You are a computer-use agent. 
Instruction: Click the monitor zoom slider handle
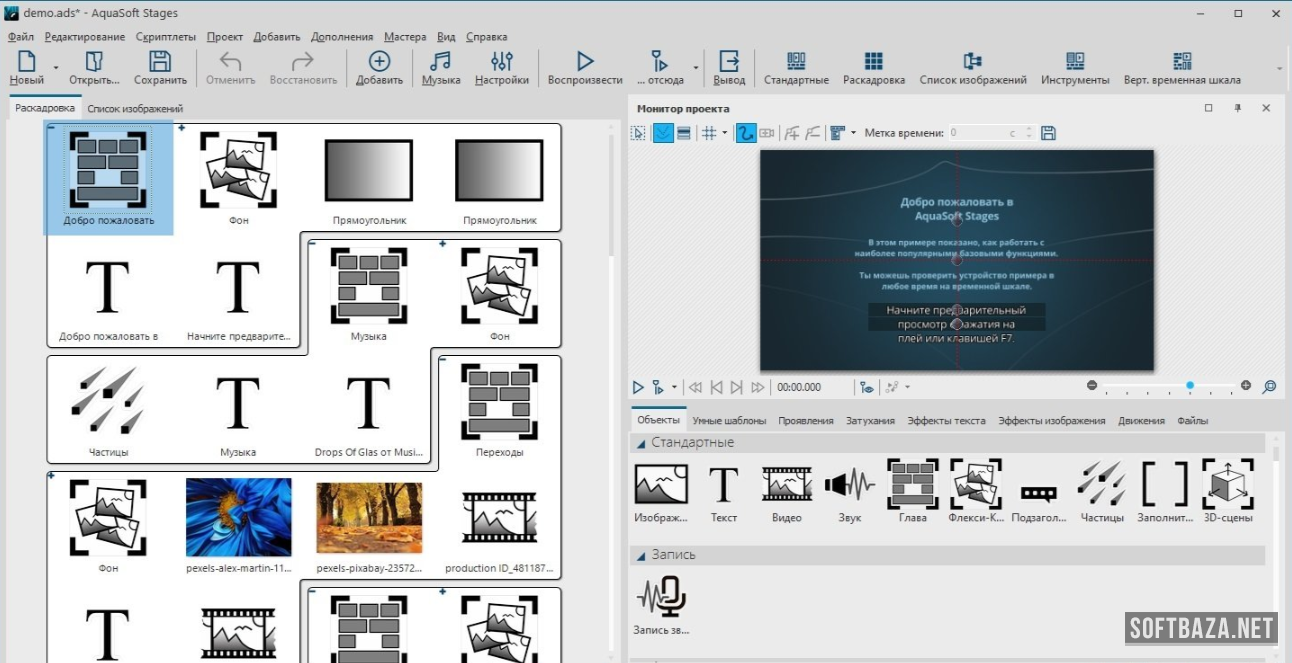tap(1190, 386)
